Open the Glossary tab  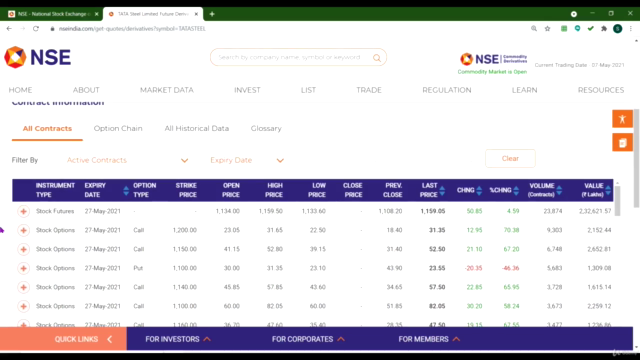point(266,129)
